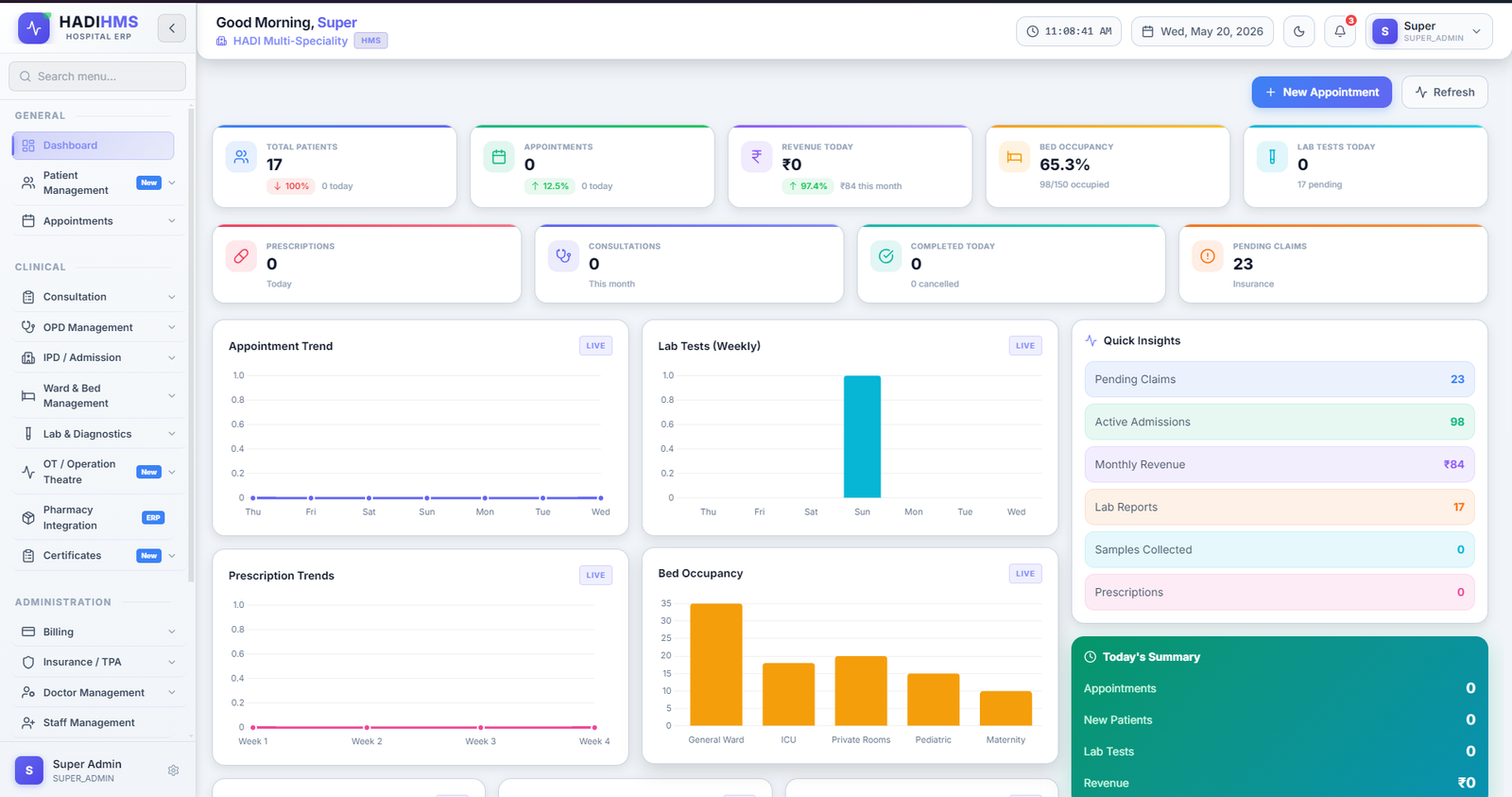Click the 12.5% appointments change badge

[549, 186]
